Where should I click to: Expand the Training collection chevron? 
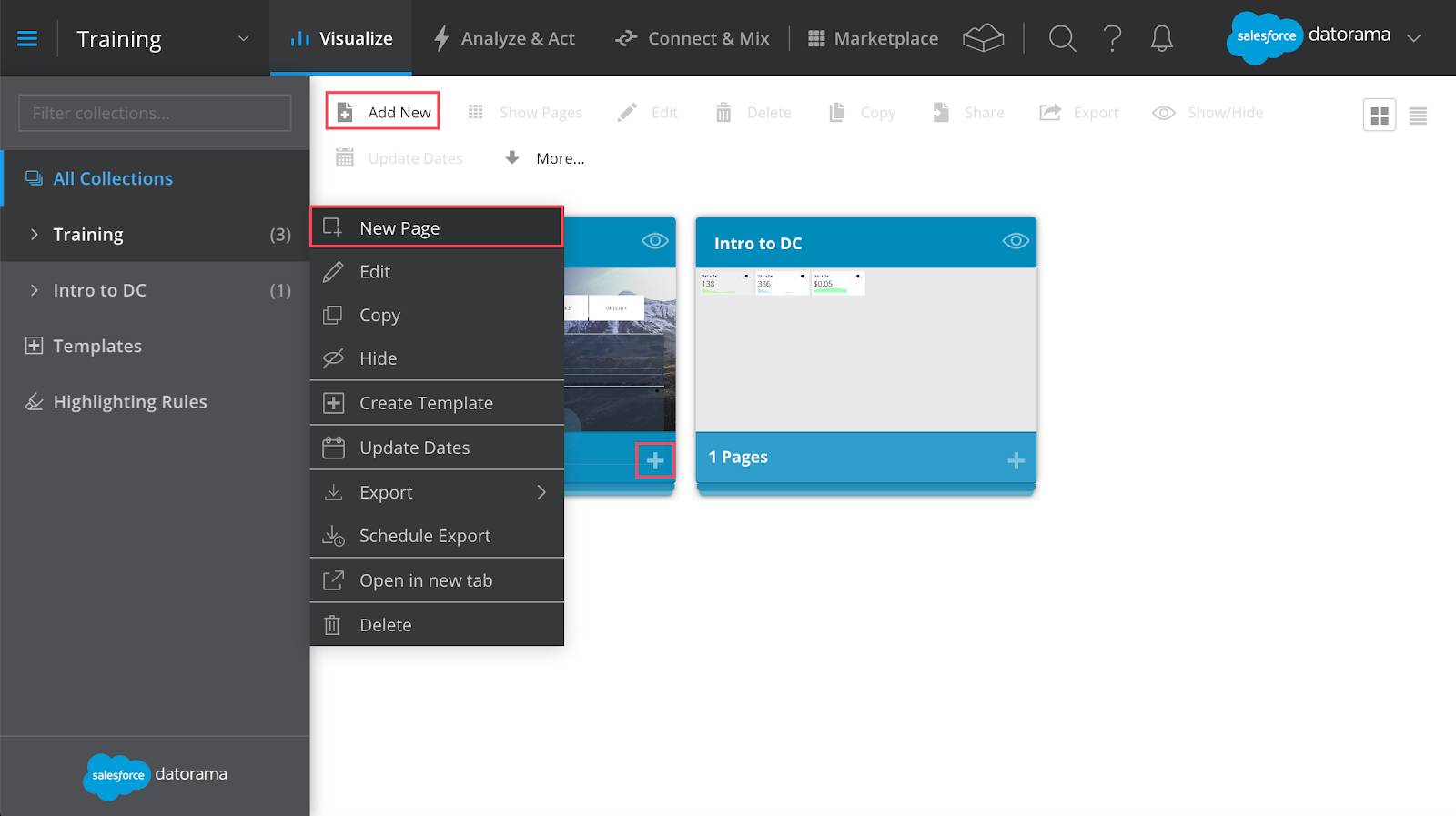coord(34,234)
